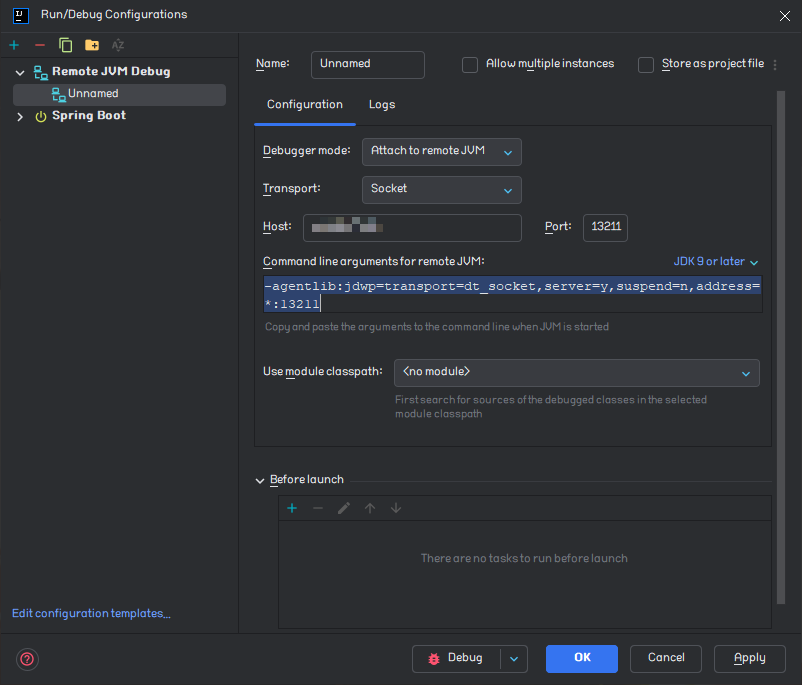Switch to the Logs tab
802x685 pixels.
(382, 104)
